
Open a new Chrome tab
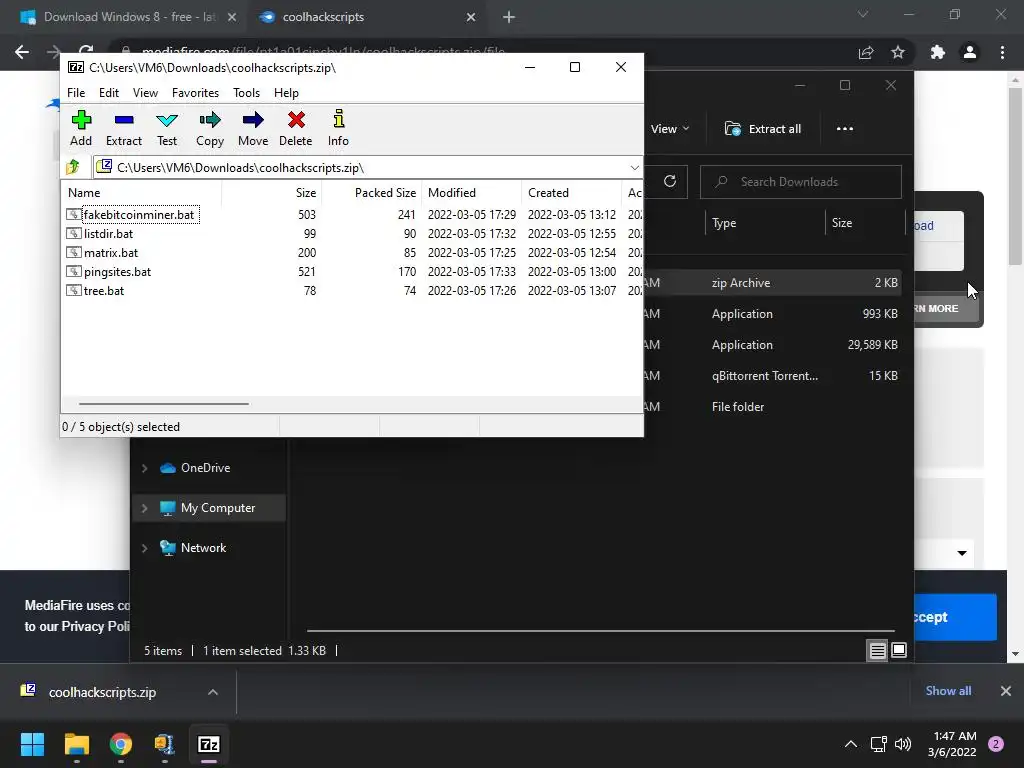click(x=509, y=18)
